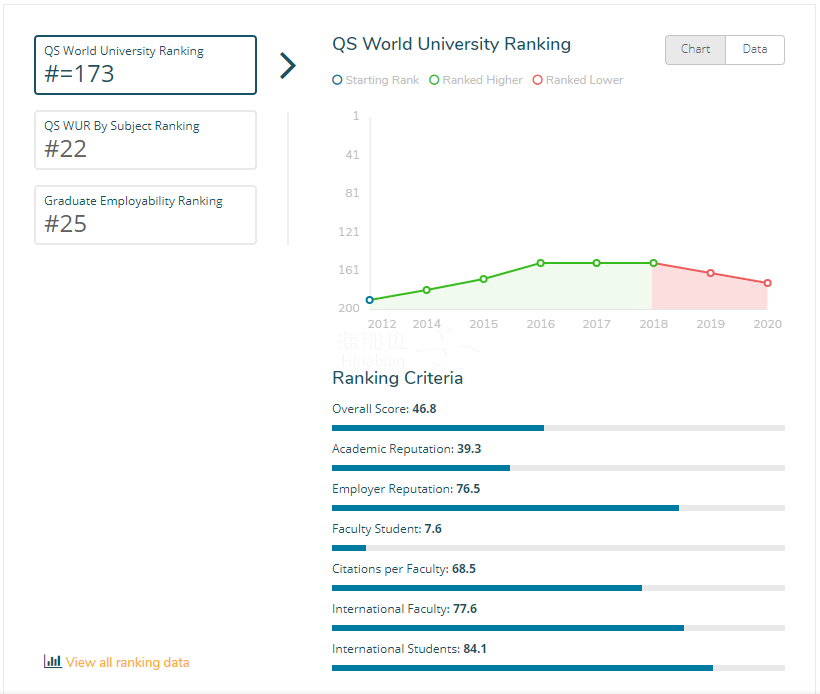The height and width of the screenshot is (694, 820).
Task: Click the Ranked Higher legend circle
Action: pyautogui.click(x=434, y=80)
